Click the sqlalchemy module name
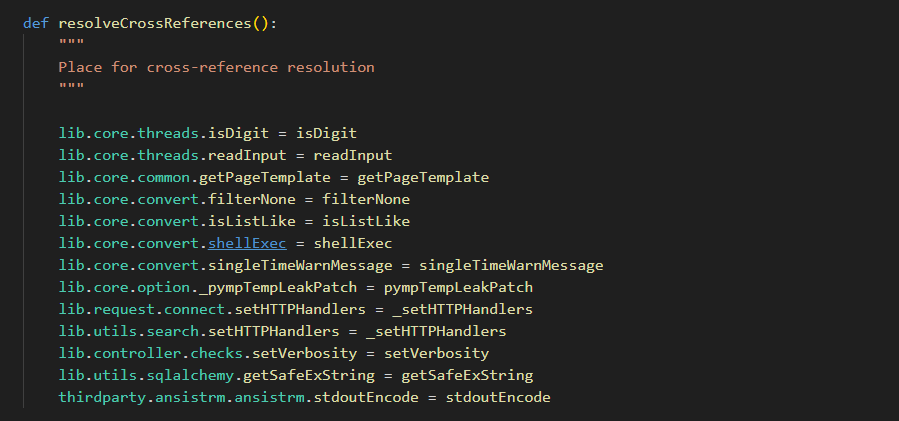Screen dimensions: 899x421 pyautogui.click(x=190, y=375)
